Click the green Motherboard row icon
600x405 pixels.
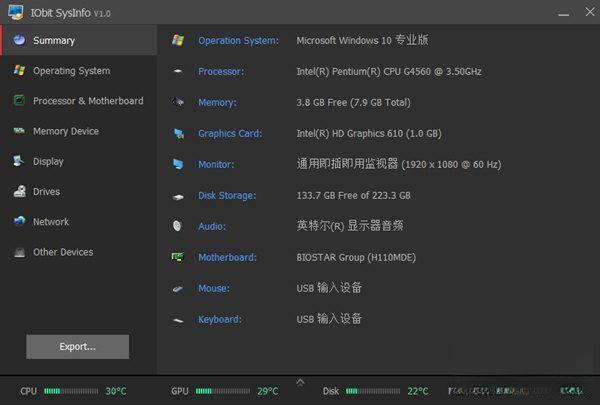(178, 257)
